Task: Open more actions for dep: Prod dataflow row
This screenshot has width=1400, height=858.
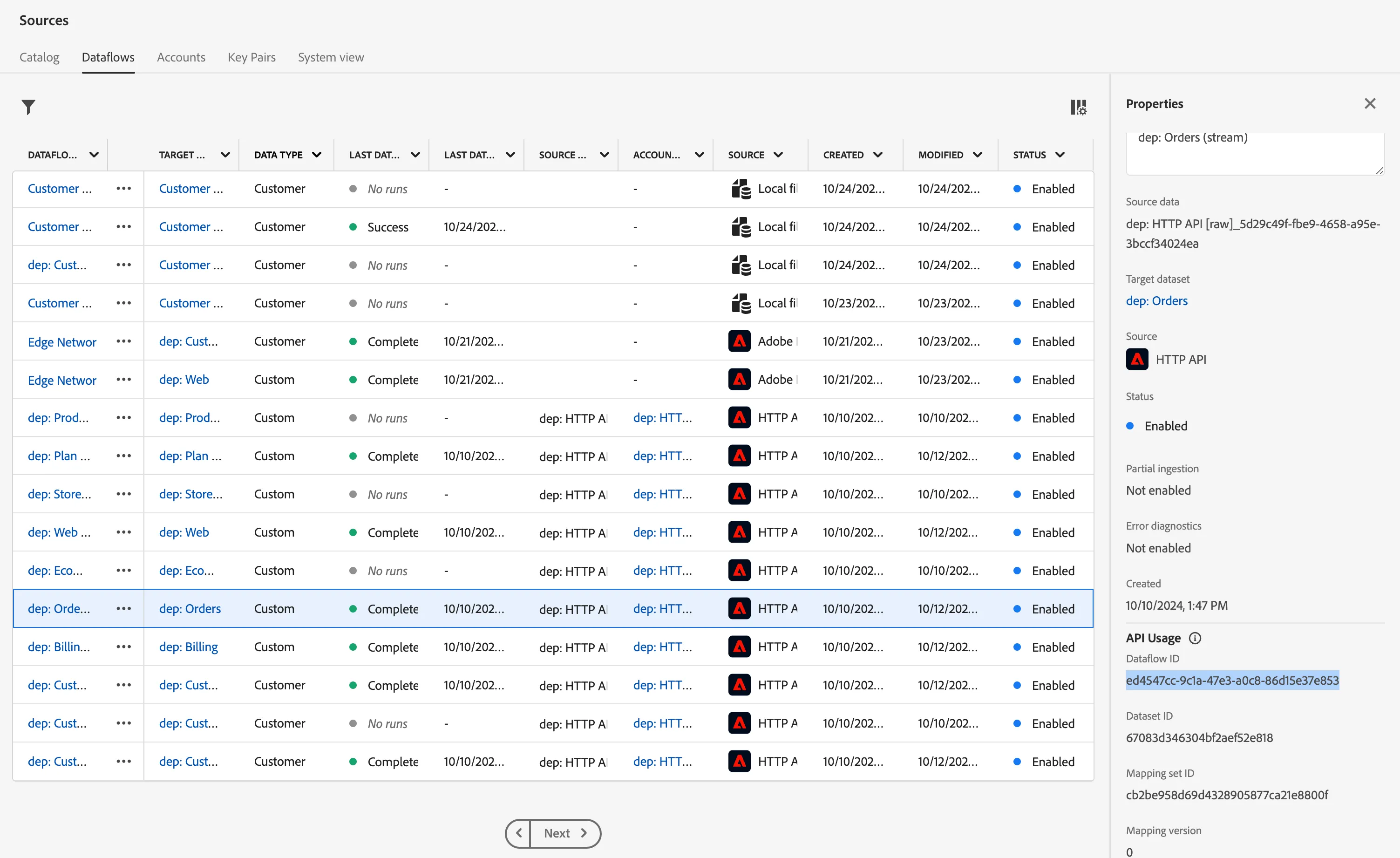Action: coord(123,418)
